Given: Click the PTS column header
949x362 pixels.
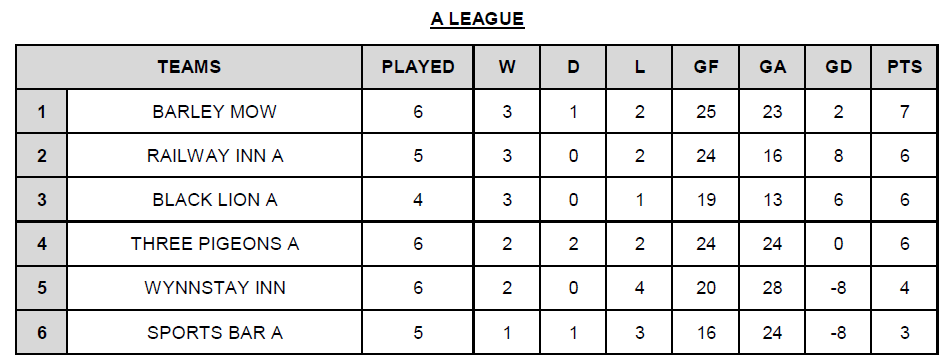Looking at the screenshot, I should [904, 67].
